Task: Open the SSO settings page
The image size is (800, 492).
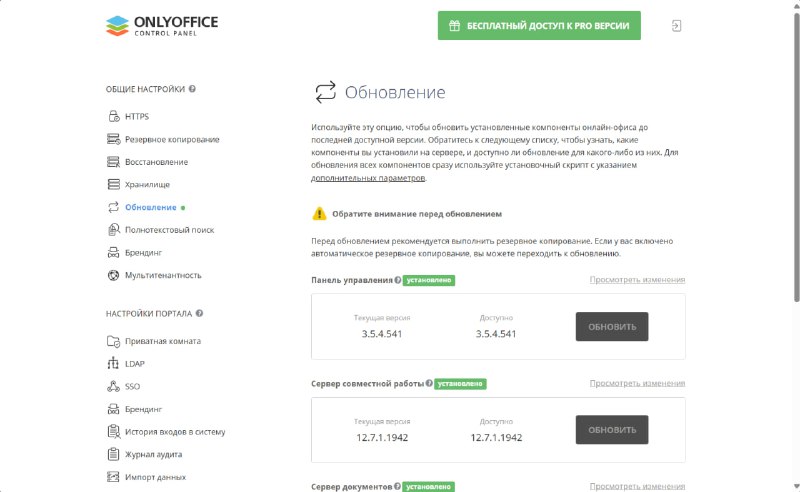Action: pos(132,386)
